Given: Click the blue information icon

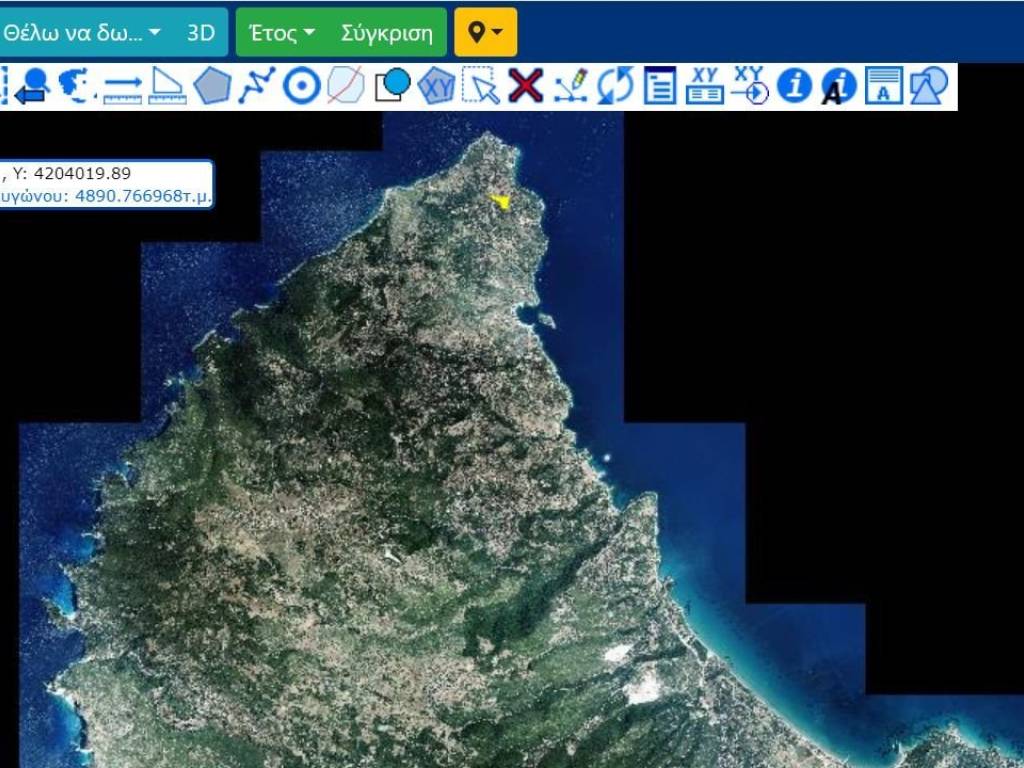Looking at the screenshot, I should (x=795, y=86).
